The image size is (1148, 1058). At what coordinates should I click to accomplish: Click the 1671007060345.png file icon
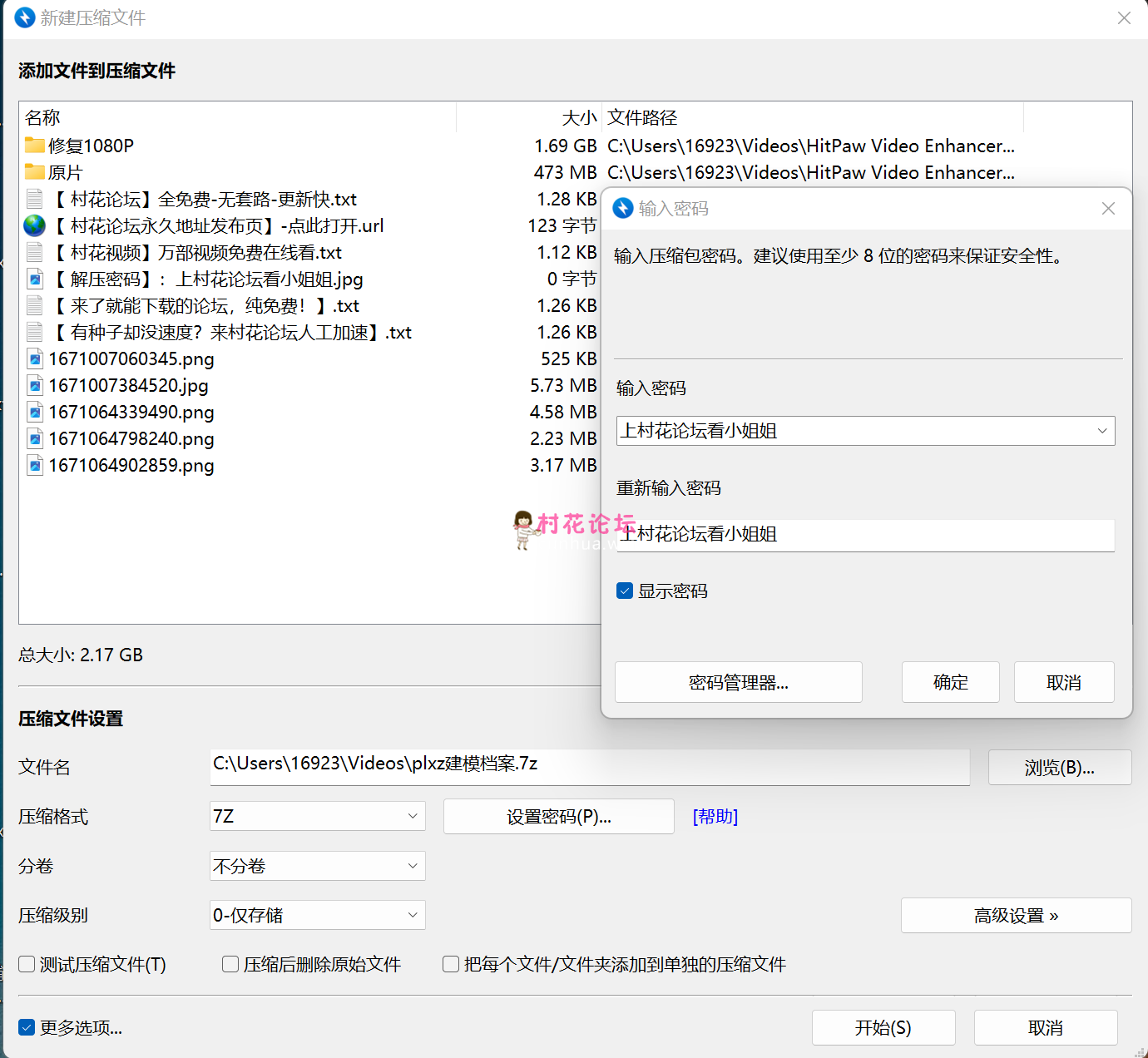click(35, 358)
